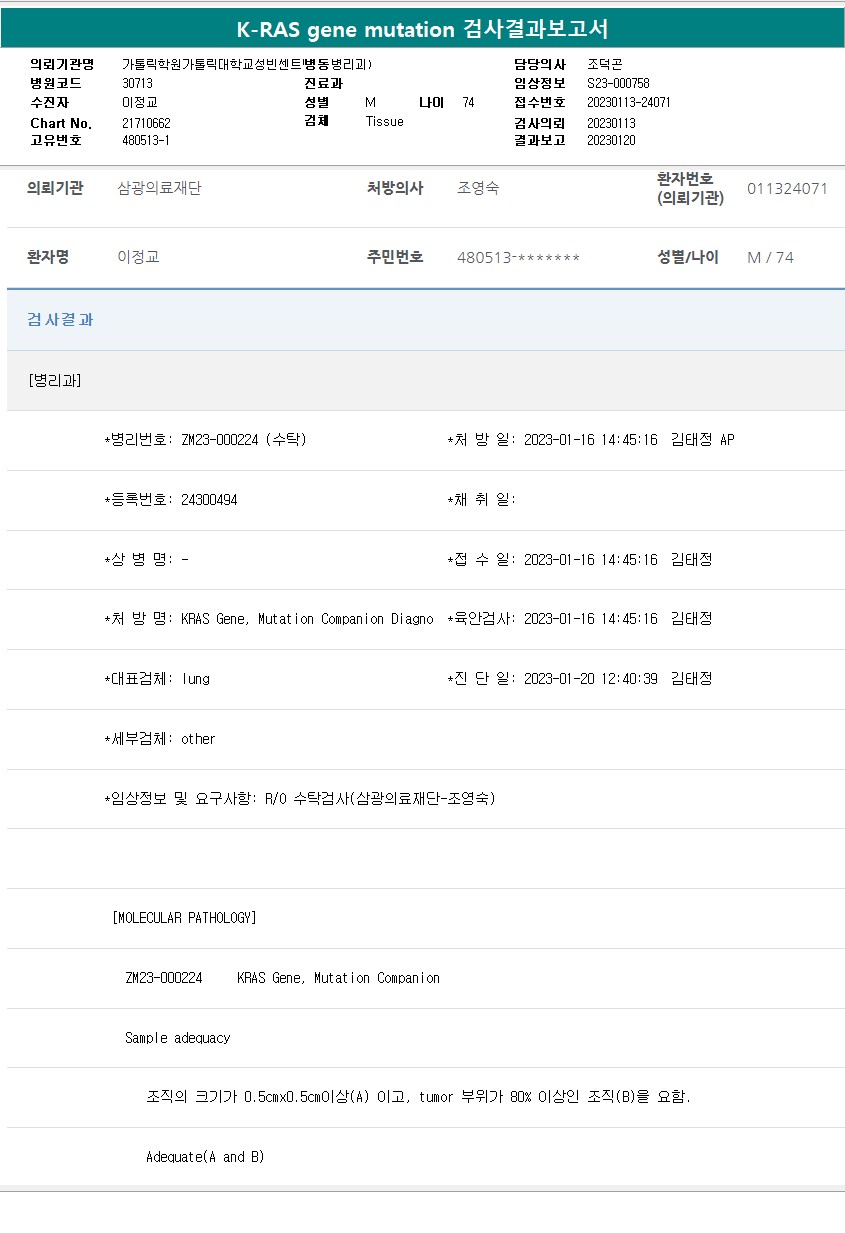Click 진단일 timestamp 2023-01-20 12:40:39
Viewport: 845px width, 1233px height.
(590, 679)
